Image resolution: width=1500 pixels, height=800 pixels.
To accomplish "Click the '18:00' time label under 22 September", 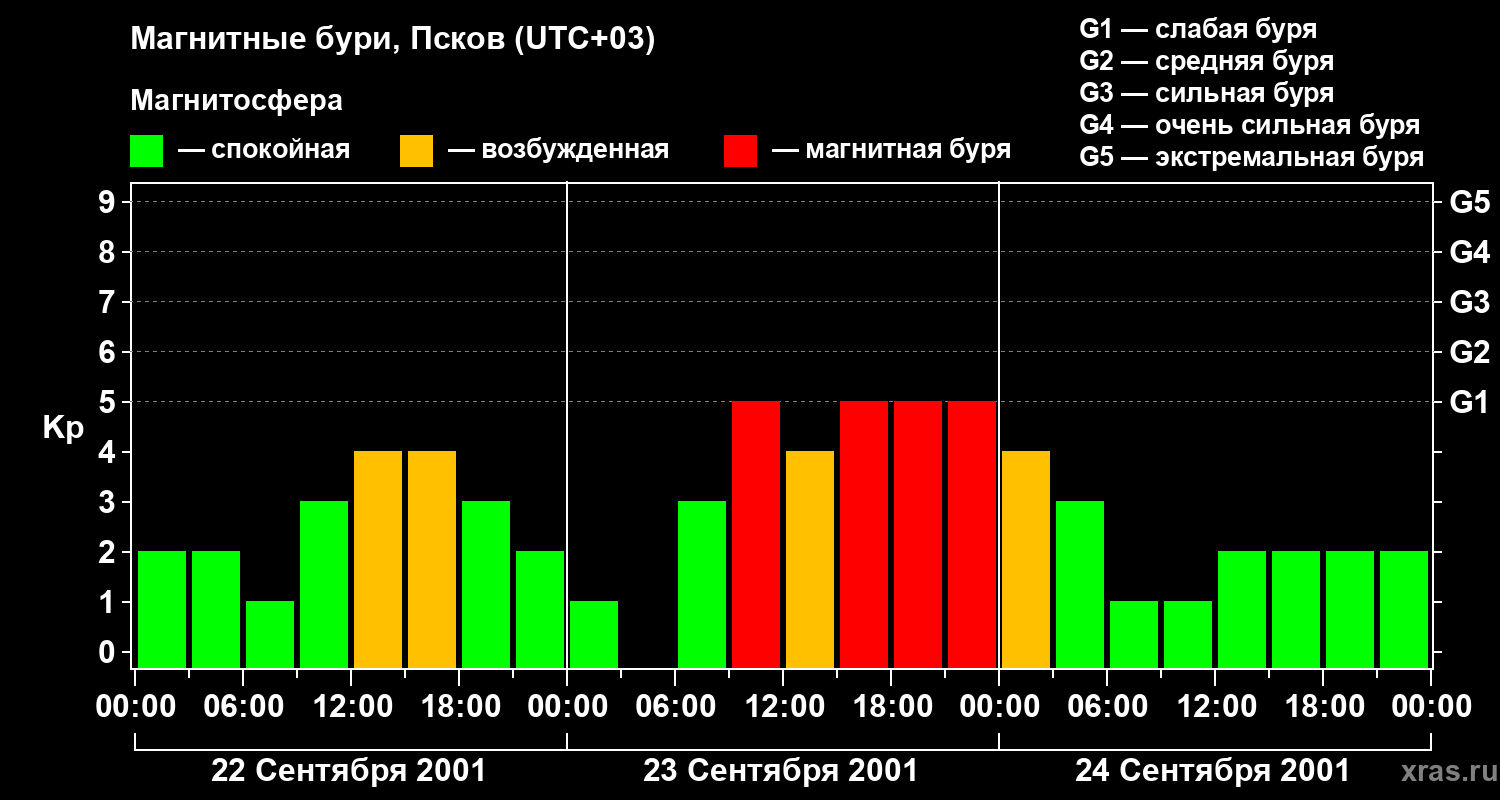I will (459, 708).
